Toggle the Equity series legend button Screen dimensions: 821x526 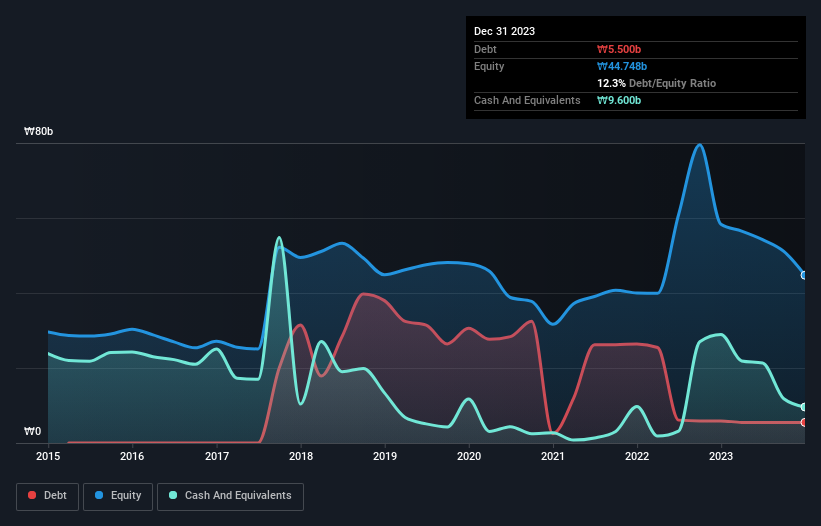click(x=118, y=496)
